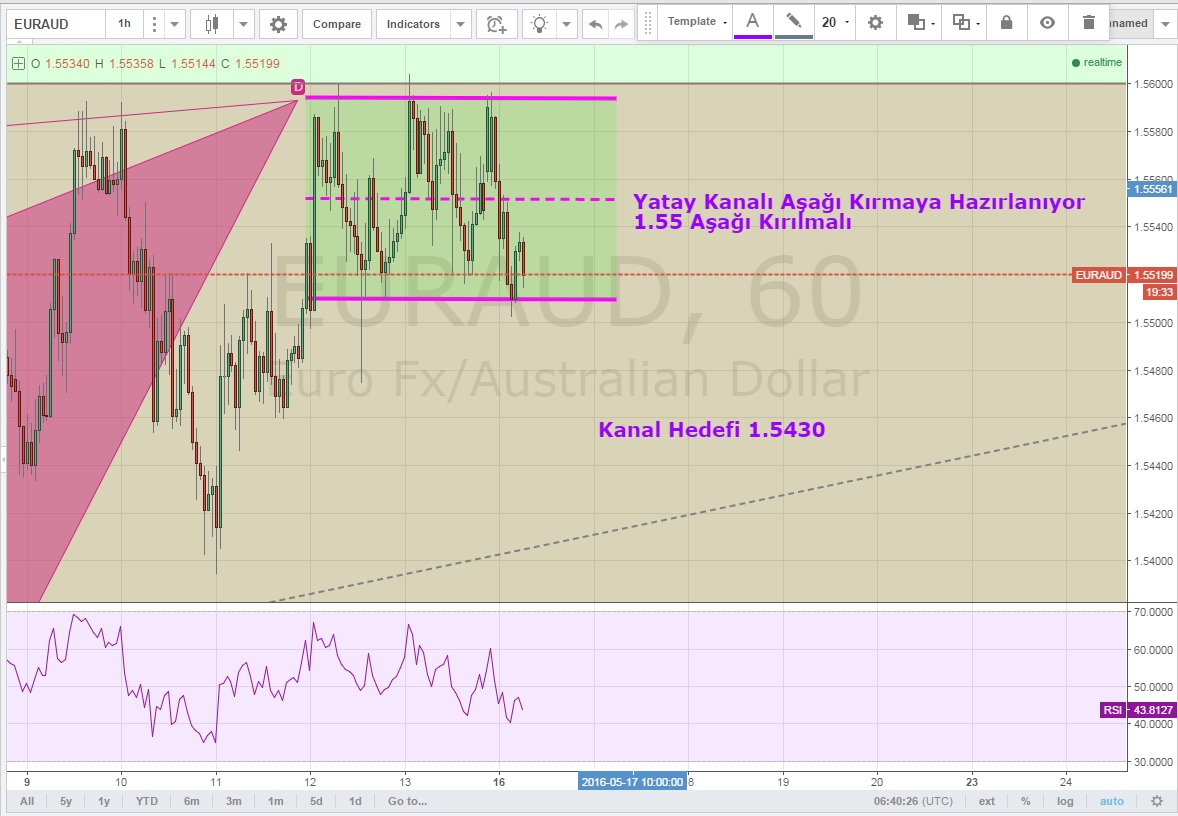Open drawing settings gear in floating toolbar

point(875,22)
